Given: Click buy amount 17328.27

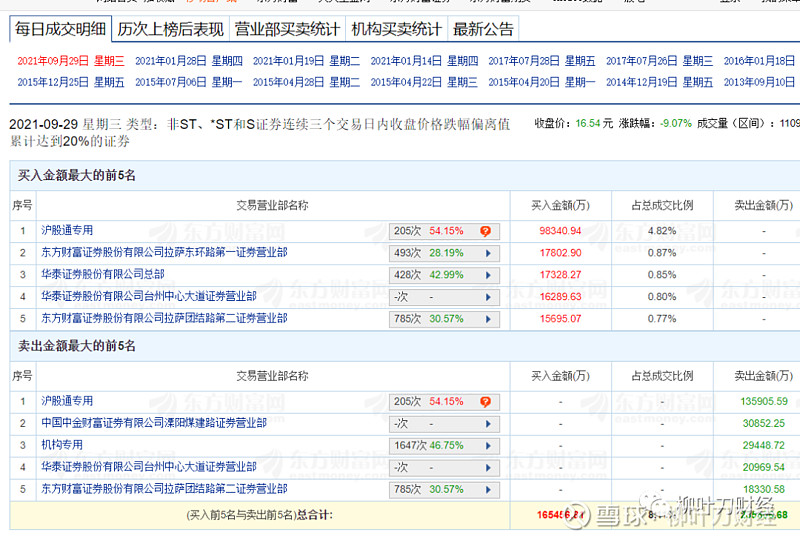Looking at the screenshot, I should pos(560,275).
